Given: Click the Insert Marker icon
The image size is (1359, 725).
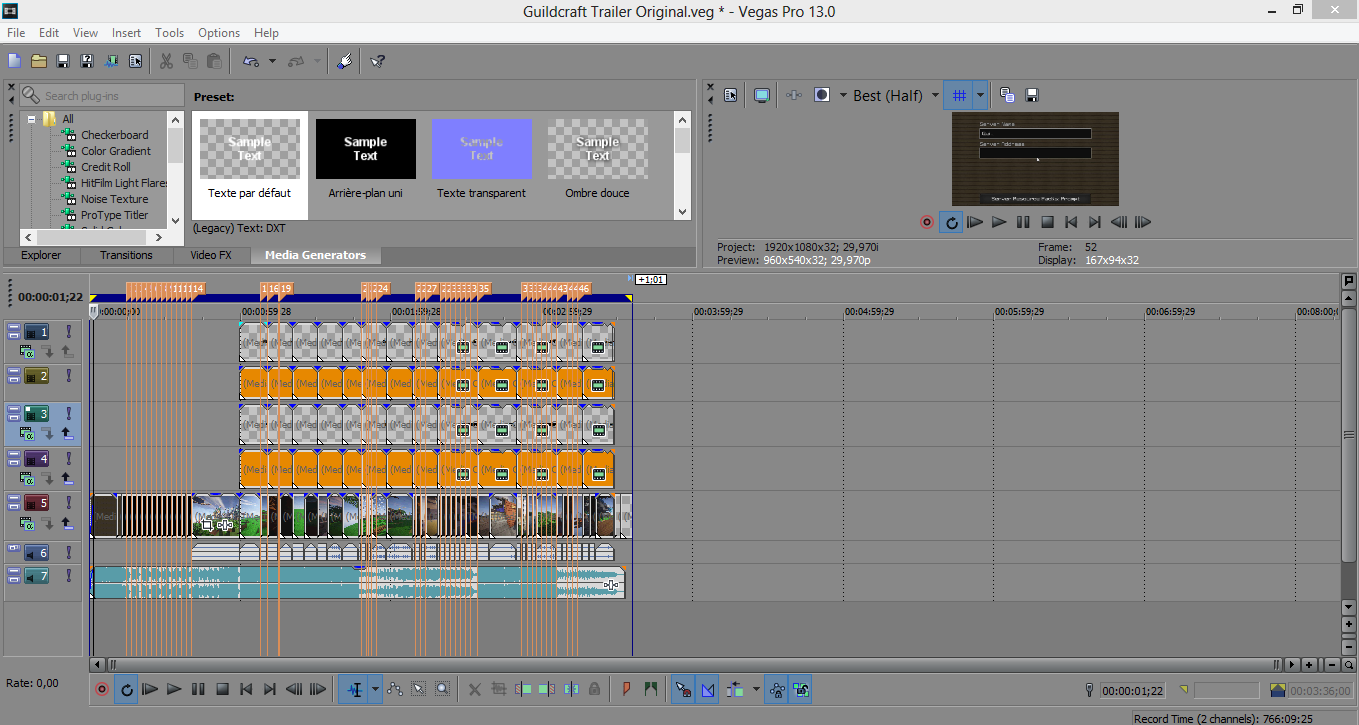Looking at the screenshot, I should [x=627, y=689].
